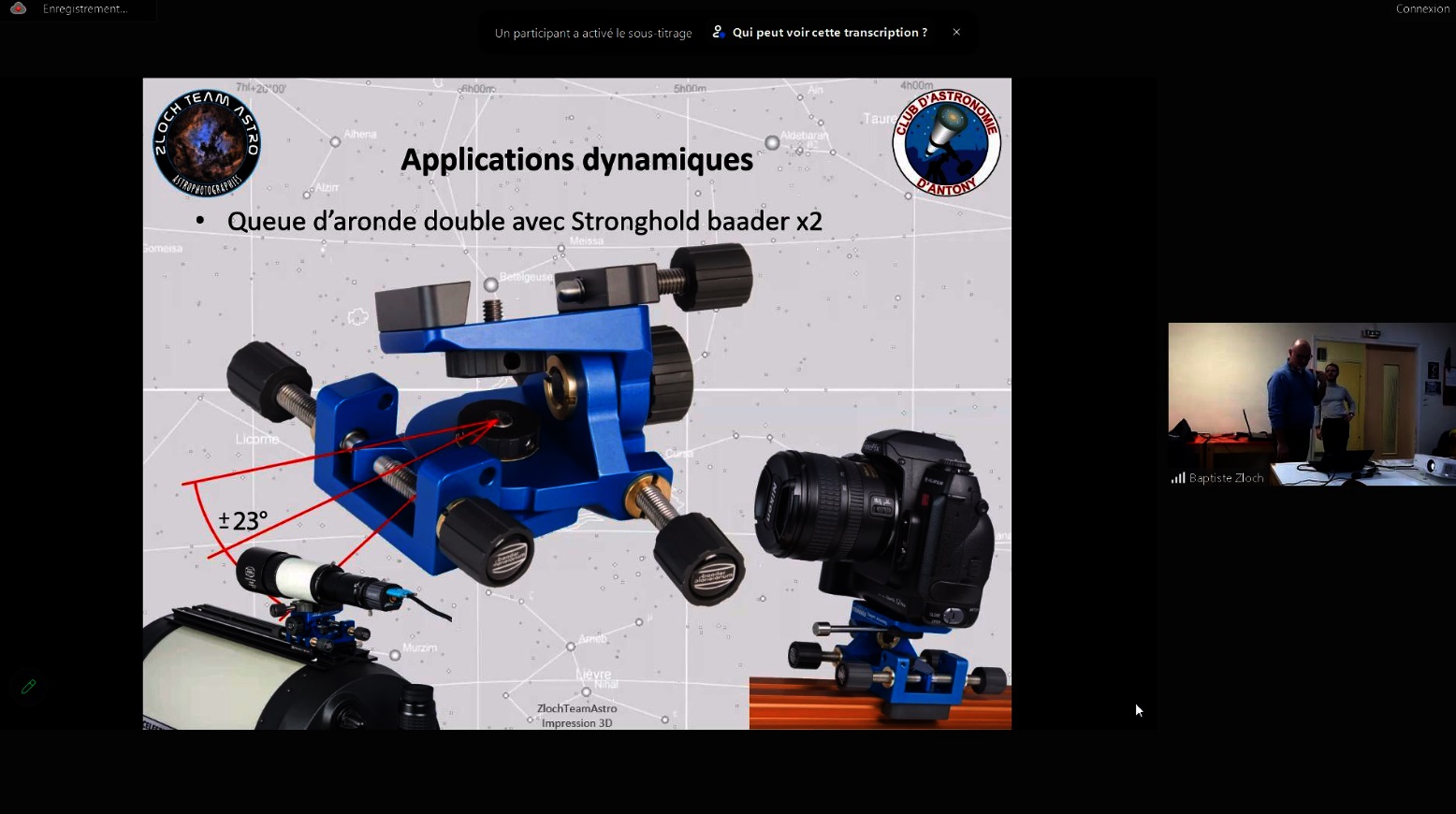Click "Qui peut voir cette transcription ?"
Viewport: 1456px width, 814px height.
[x=830, y=32]
